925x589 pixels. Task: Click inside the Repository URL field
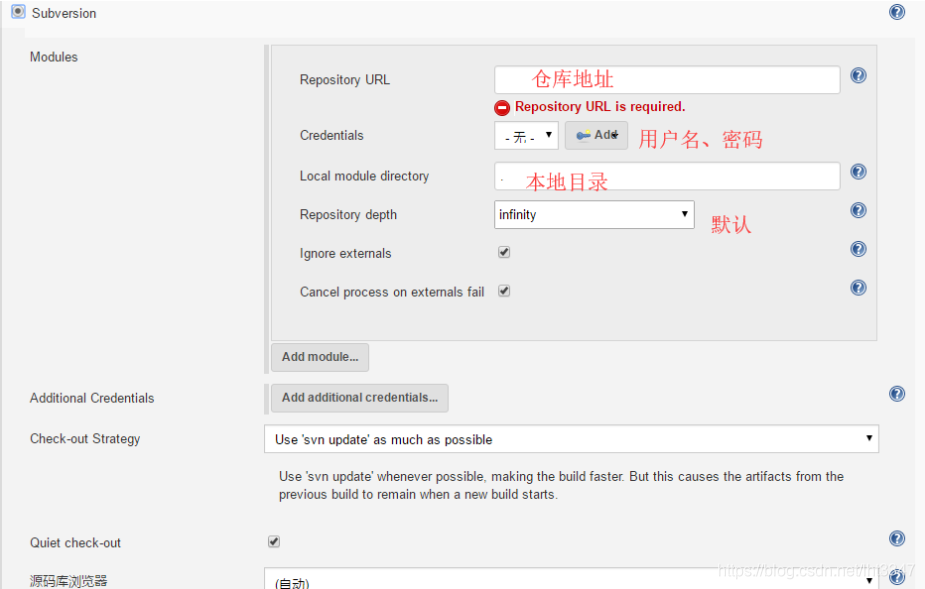coord(665,79)
